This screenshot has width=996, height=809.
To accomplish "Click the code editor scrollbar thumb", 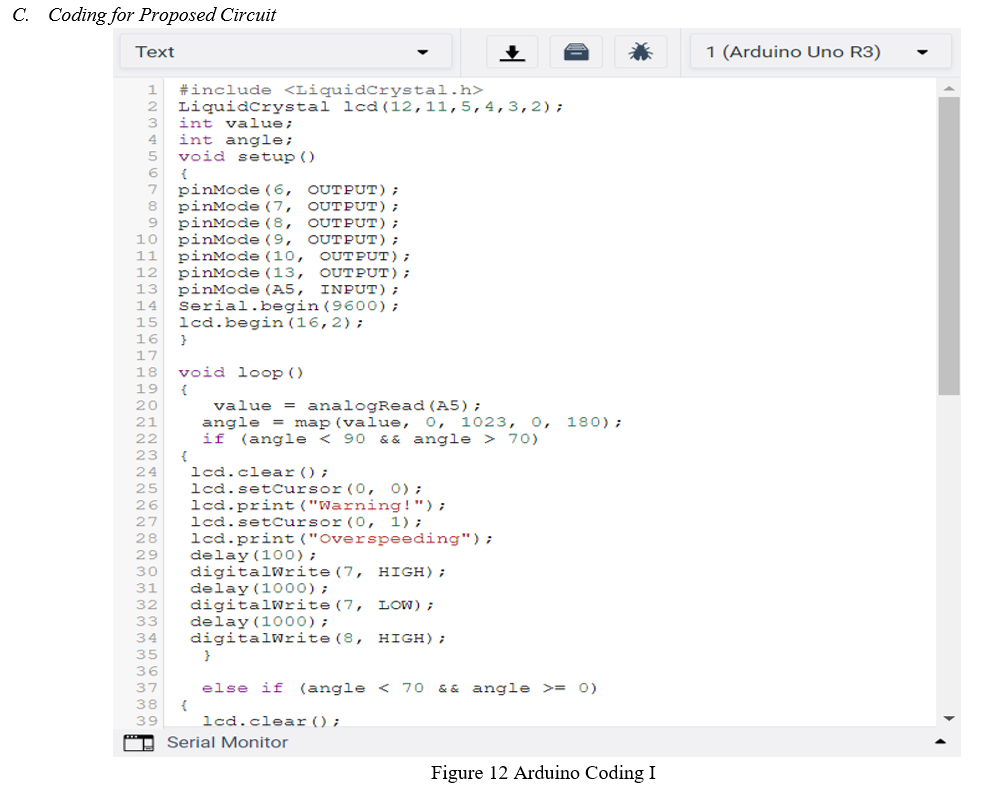I will 949,246.
